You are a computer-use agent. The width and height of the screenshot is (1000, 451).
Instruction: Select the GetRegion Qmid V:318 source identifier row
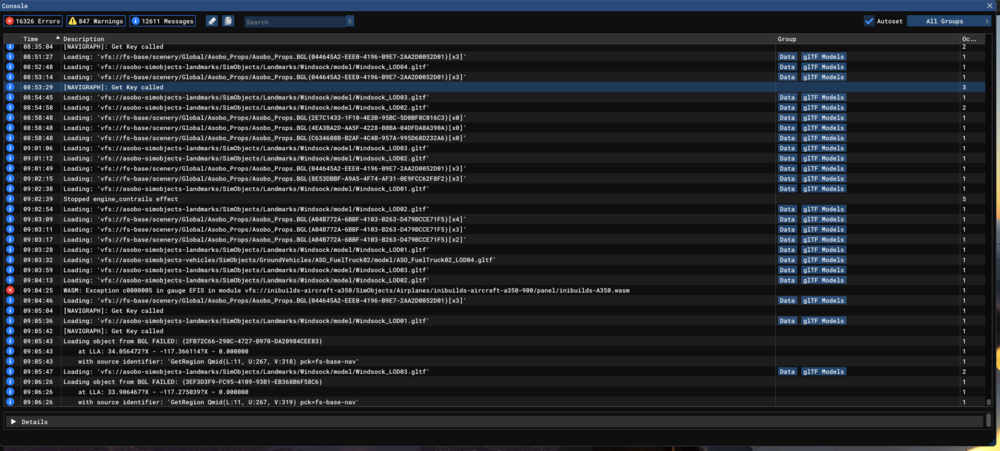(494, 361)
